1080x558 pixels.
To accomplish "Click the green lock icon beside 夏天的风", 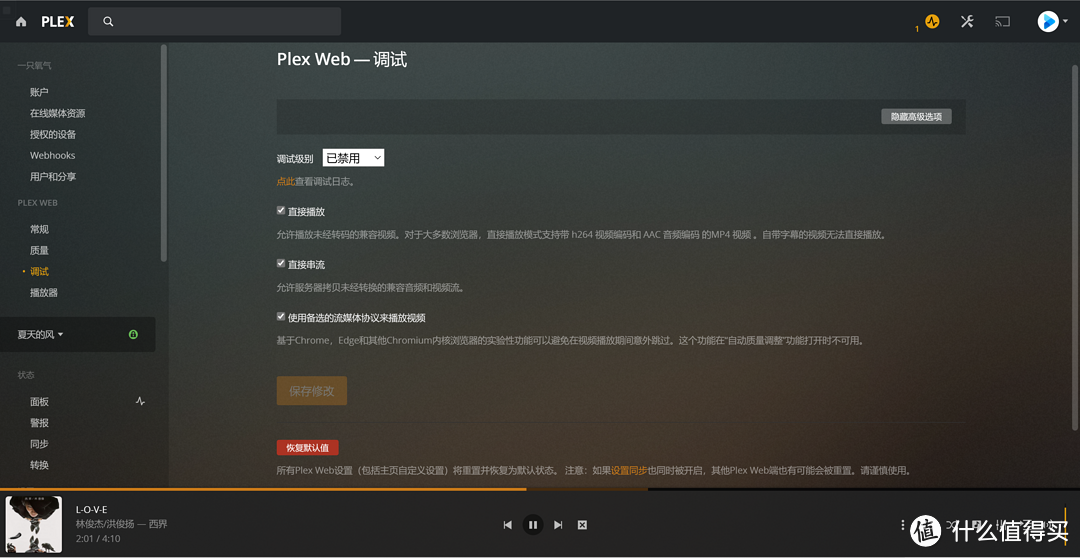I will 133,334.
